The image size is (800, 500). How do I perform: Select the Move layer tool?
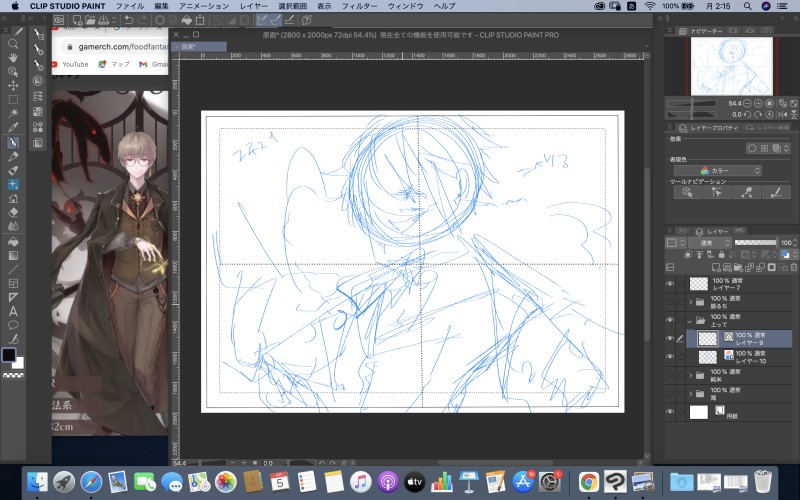pyautogui.click(x=13, y=85)
